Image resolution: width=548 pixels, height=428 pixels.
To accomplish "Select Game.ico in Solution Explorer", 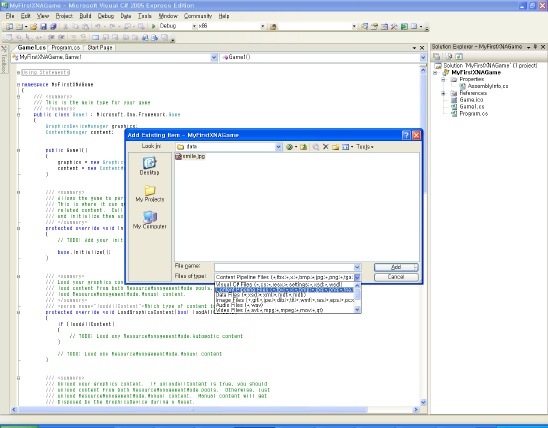I will 468,100.
